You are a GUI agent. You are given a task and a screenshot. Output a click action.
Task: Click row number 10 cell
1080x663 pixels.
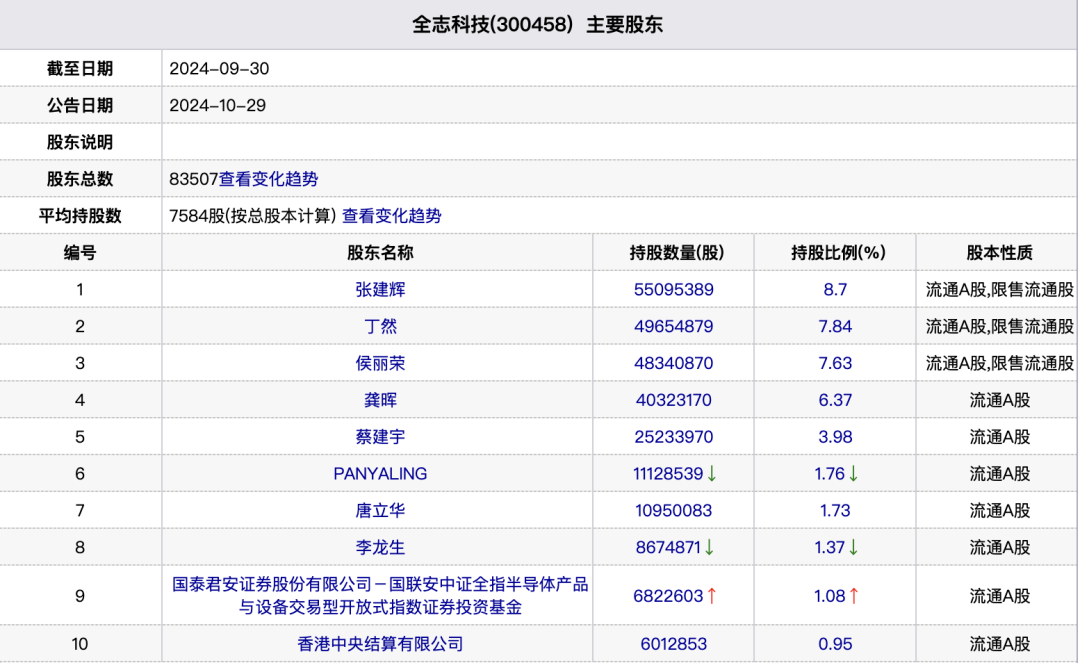(80, 644)
